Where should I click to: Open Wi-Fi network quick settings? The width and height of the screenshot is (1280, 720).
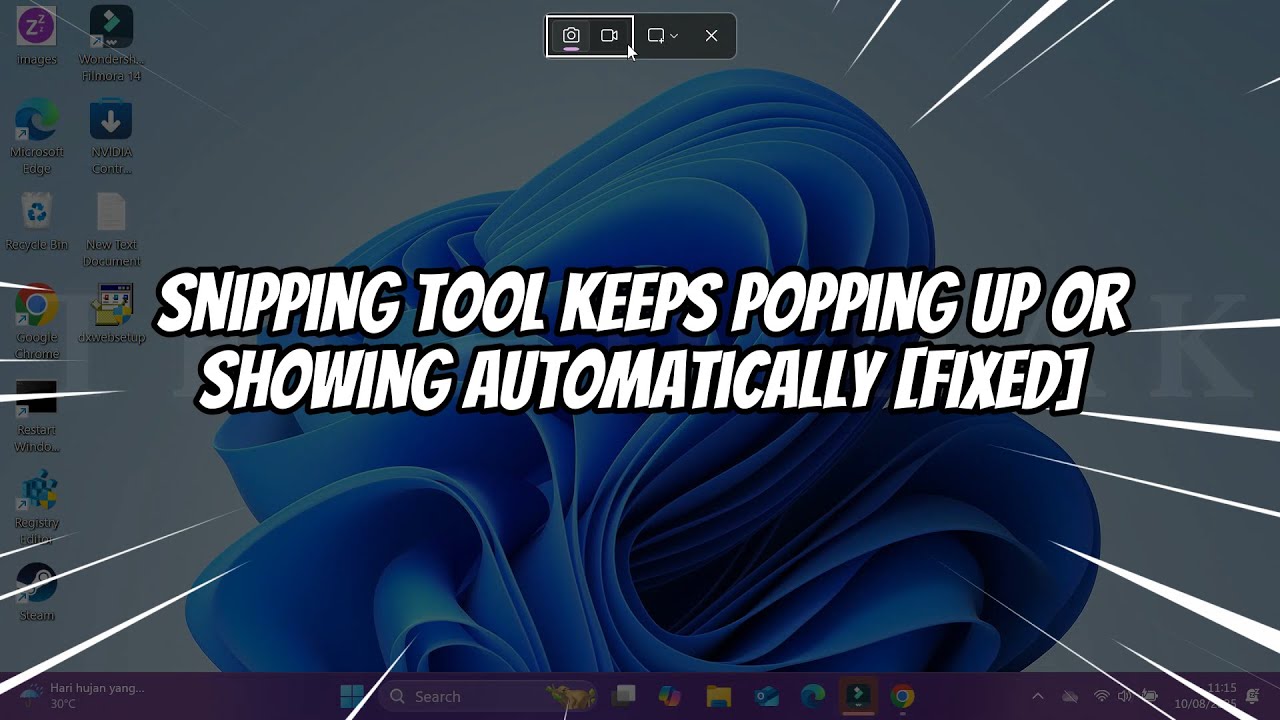1101,696
